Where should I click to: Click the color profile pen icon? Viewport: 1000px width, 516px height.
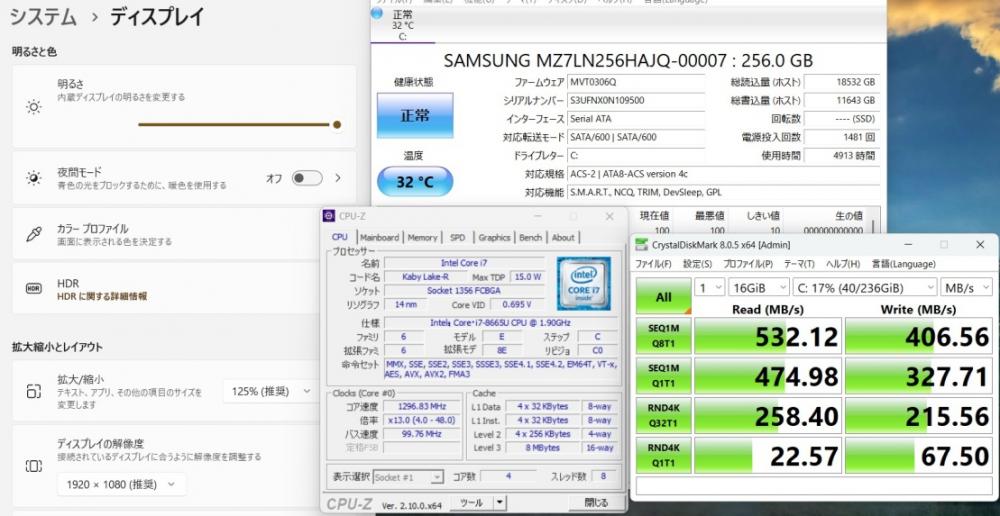point(34,234)
